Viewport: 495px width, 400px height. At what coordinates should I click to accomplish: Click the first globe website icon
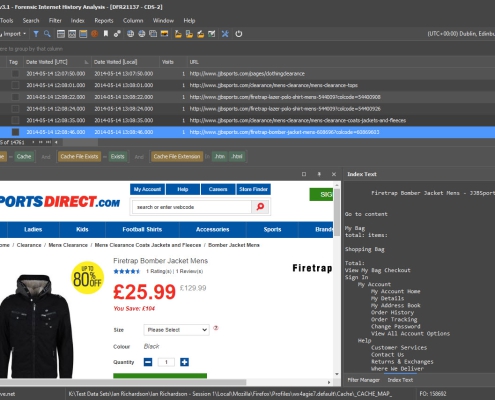pyautogui.click(x=130, y=34)
